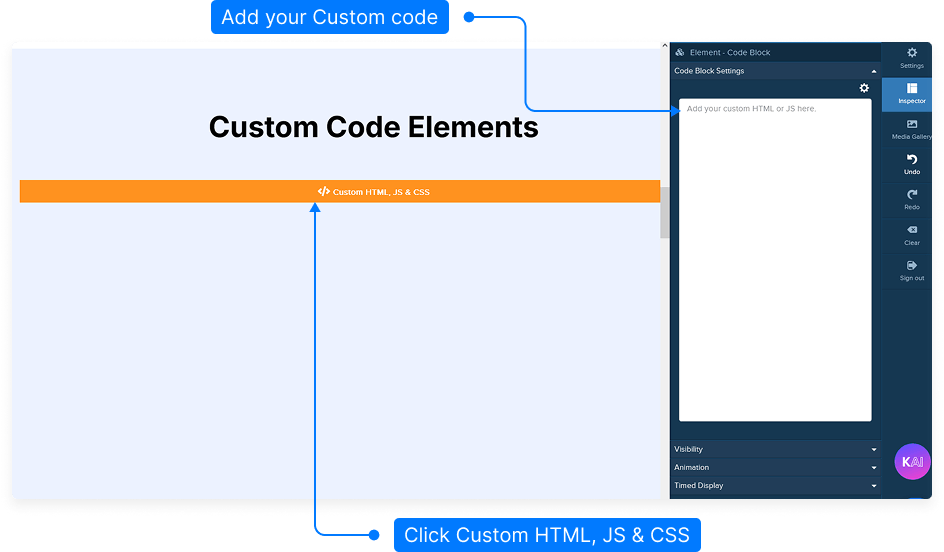Viewport: 944px width, 552px height.
Task: Click the Element Code Block header icon
Action: point(680,52)
